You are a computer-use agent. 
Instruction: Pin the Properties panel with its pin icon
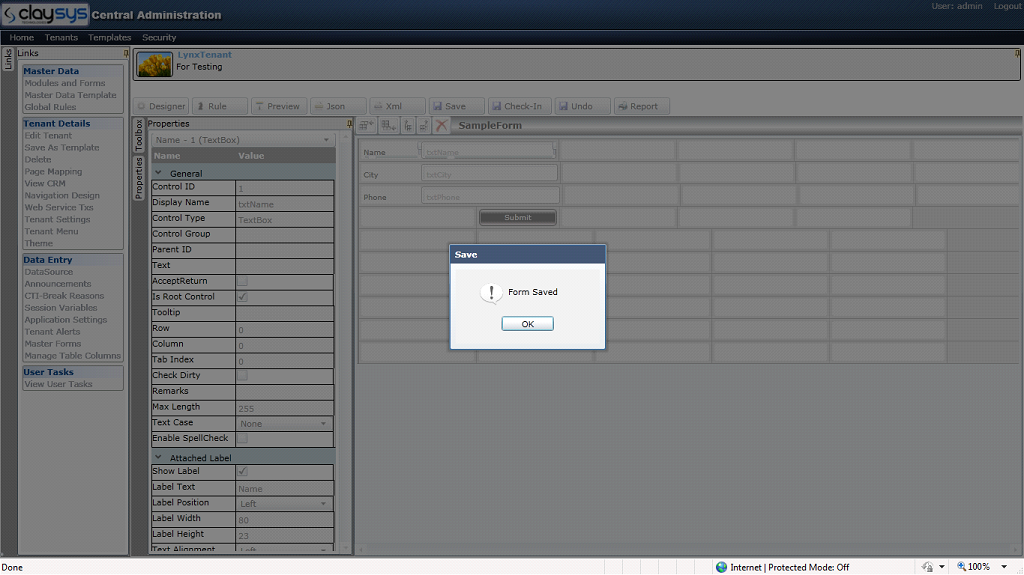click(349, 123)
